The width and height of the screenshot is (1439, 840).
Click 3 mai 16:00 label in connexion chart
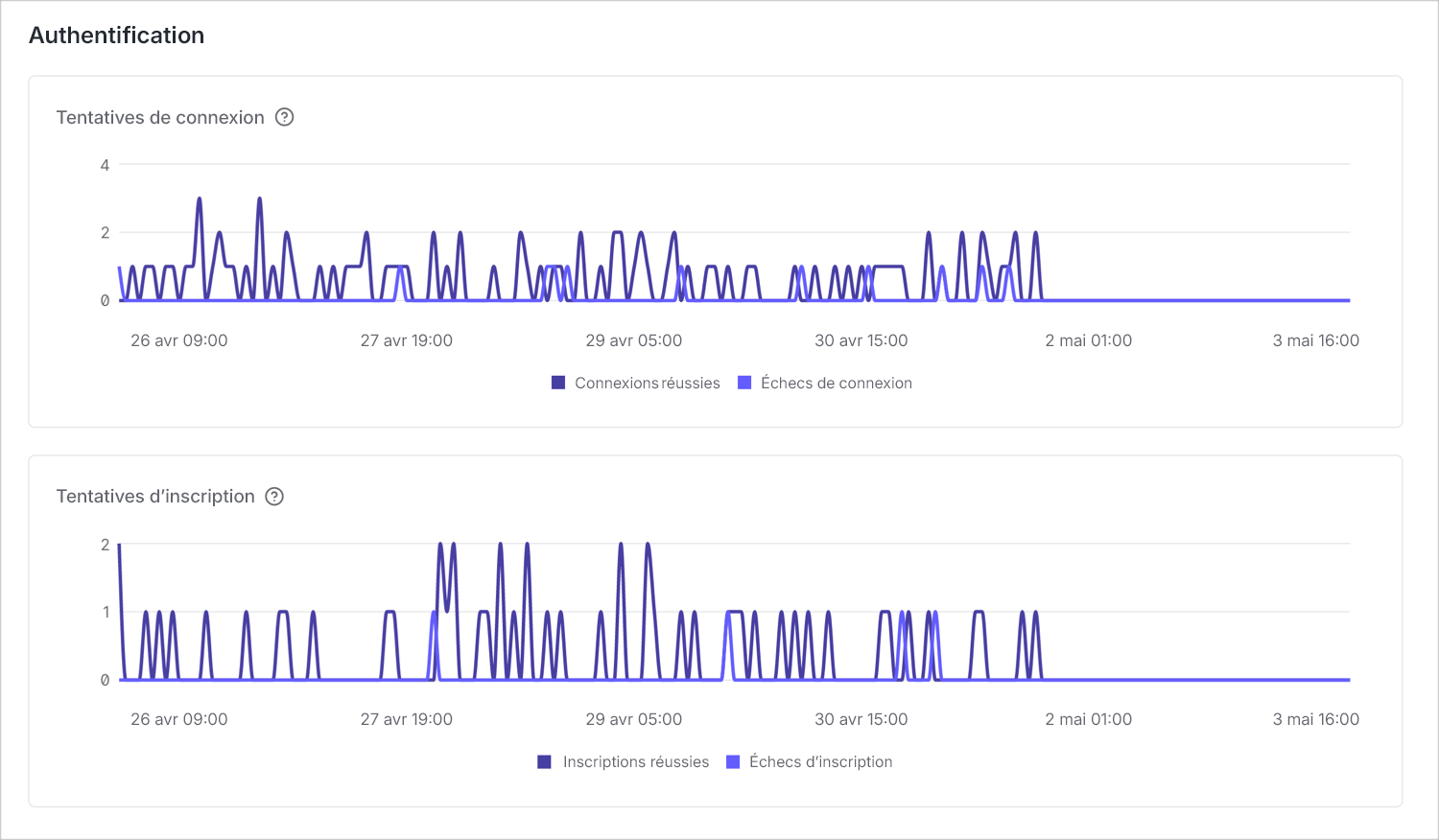(1316, 340)
